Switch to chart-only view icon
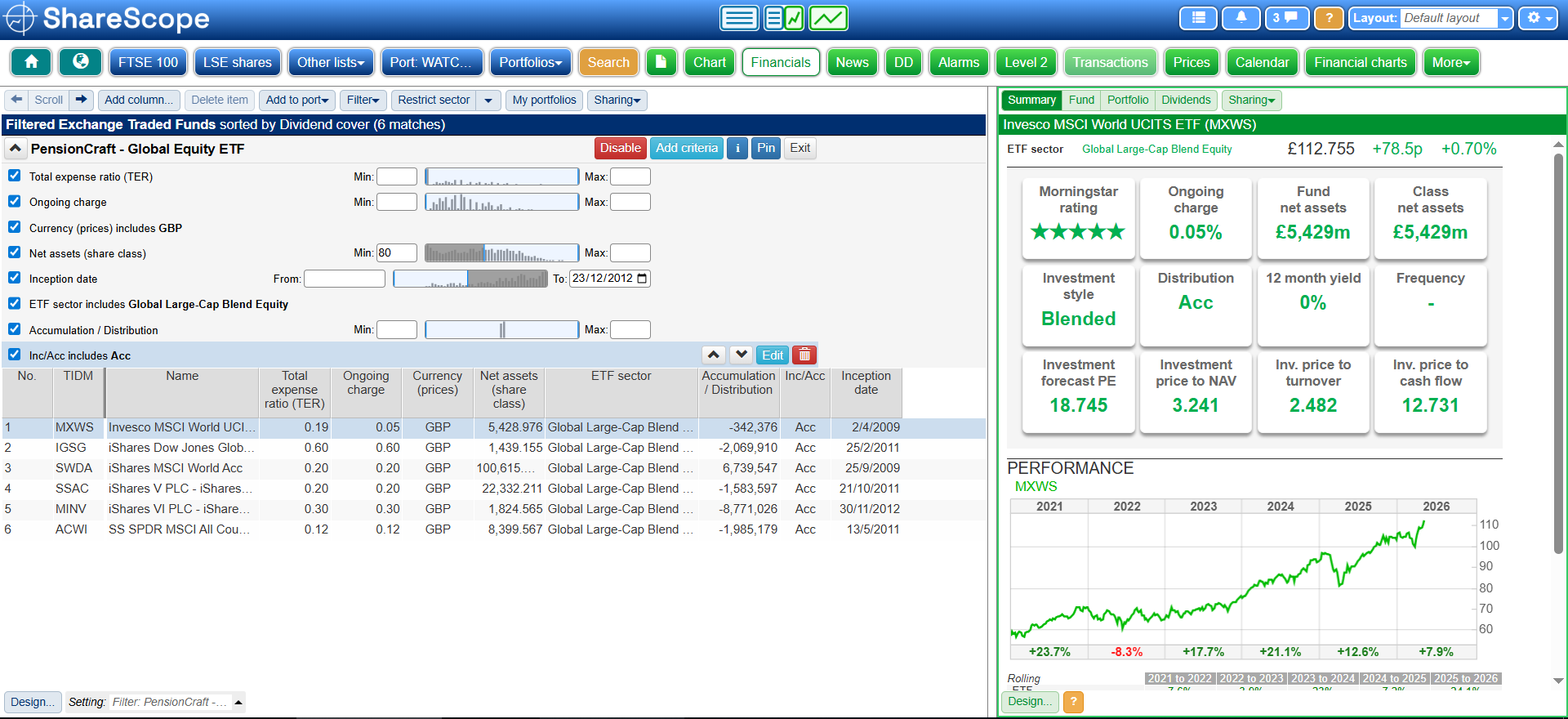Screen dimensions: 1568x719 (829, 18)
